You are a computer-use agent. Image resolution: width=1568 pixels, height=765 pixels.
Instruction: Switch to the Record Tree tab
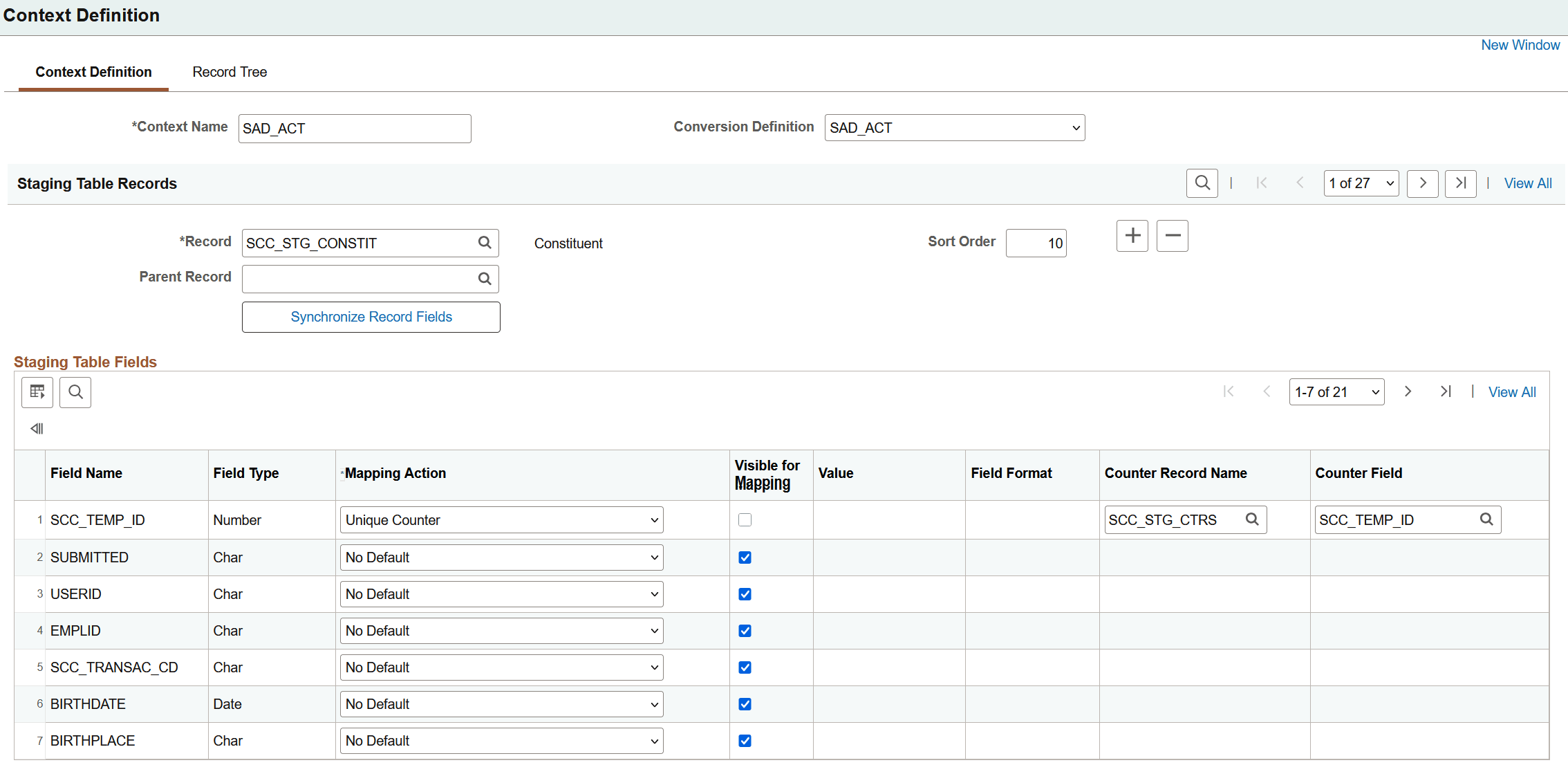pos(230,72)
